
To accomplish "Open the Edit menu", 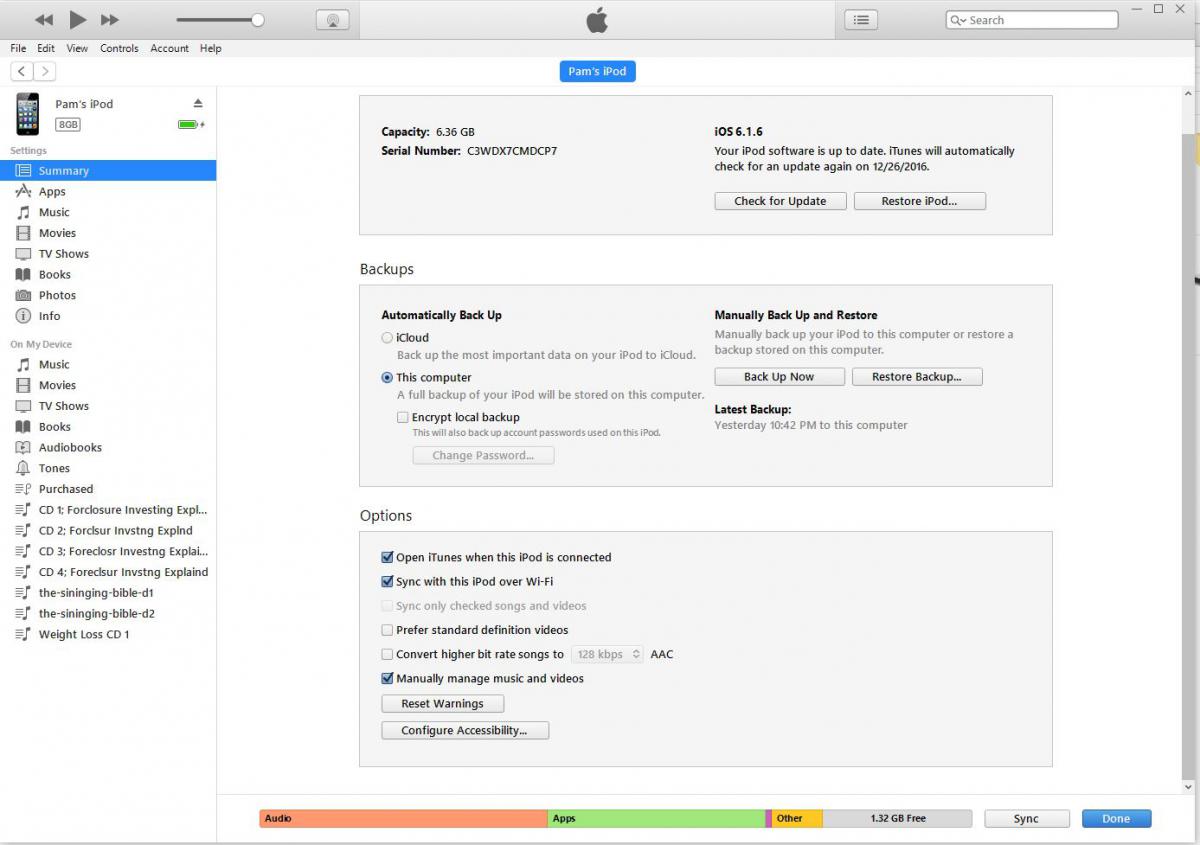I will (46, 48).
